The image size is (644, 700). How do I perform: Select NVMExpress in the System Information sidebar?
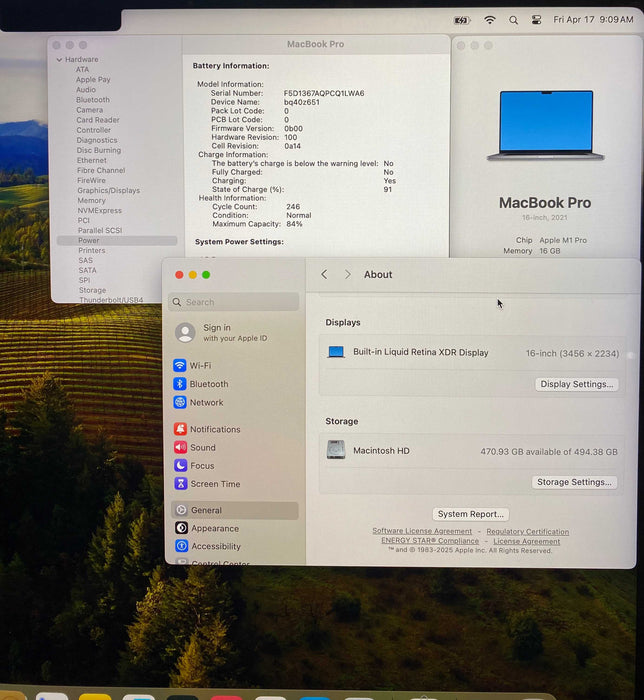coord(100,210)
